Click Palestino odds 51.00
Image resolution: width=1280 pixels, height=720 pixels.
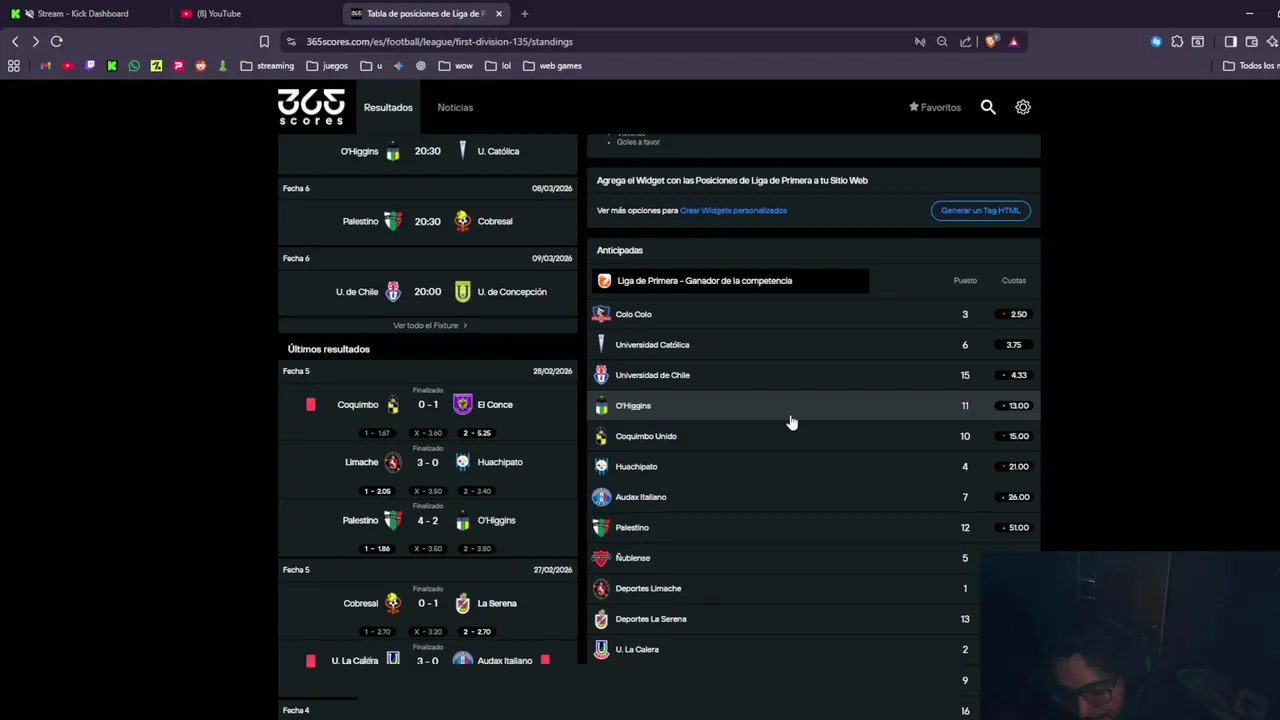click(1014, 528)
